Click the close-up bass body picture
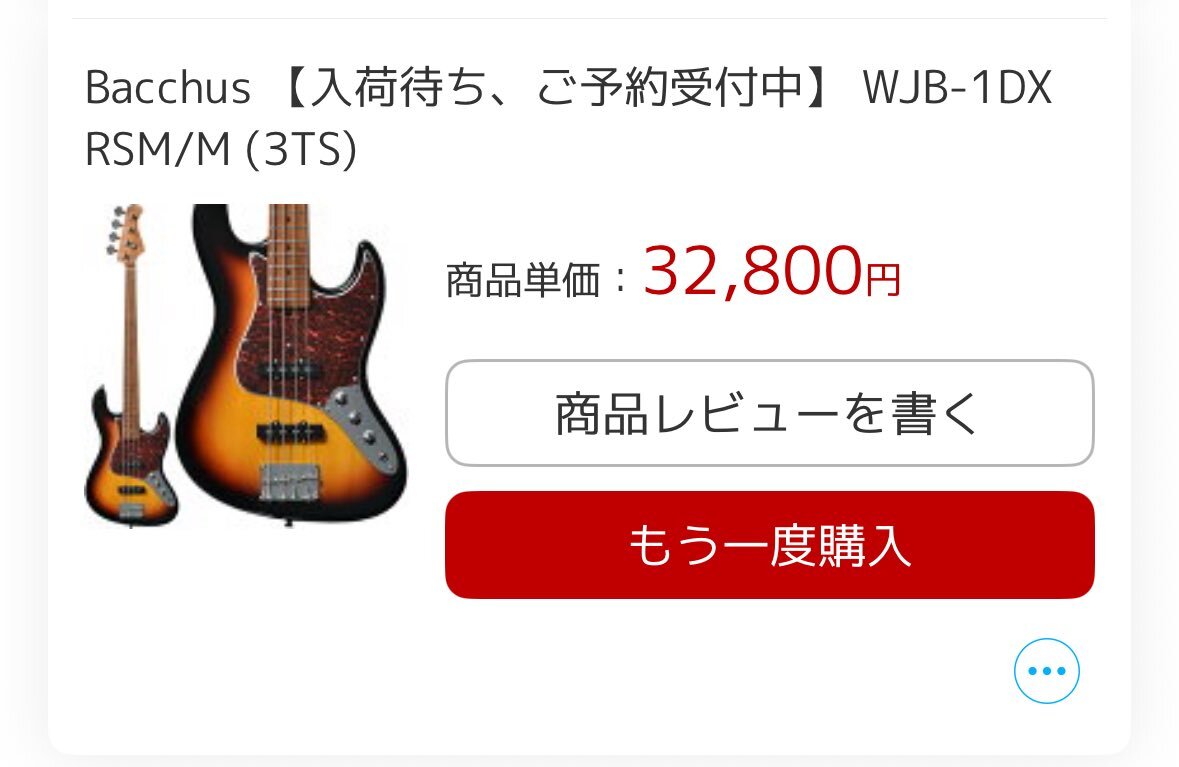This screenshot has width=1179, height=767. 293,364
